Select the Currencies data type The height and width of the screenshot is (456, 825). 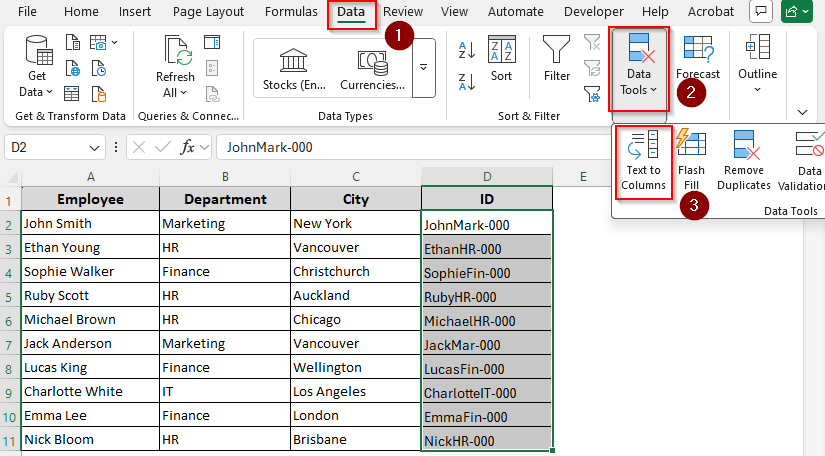(x=373, y=69)
